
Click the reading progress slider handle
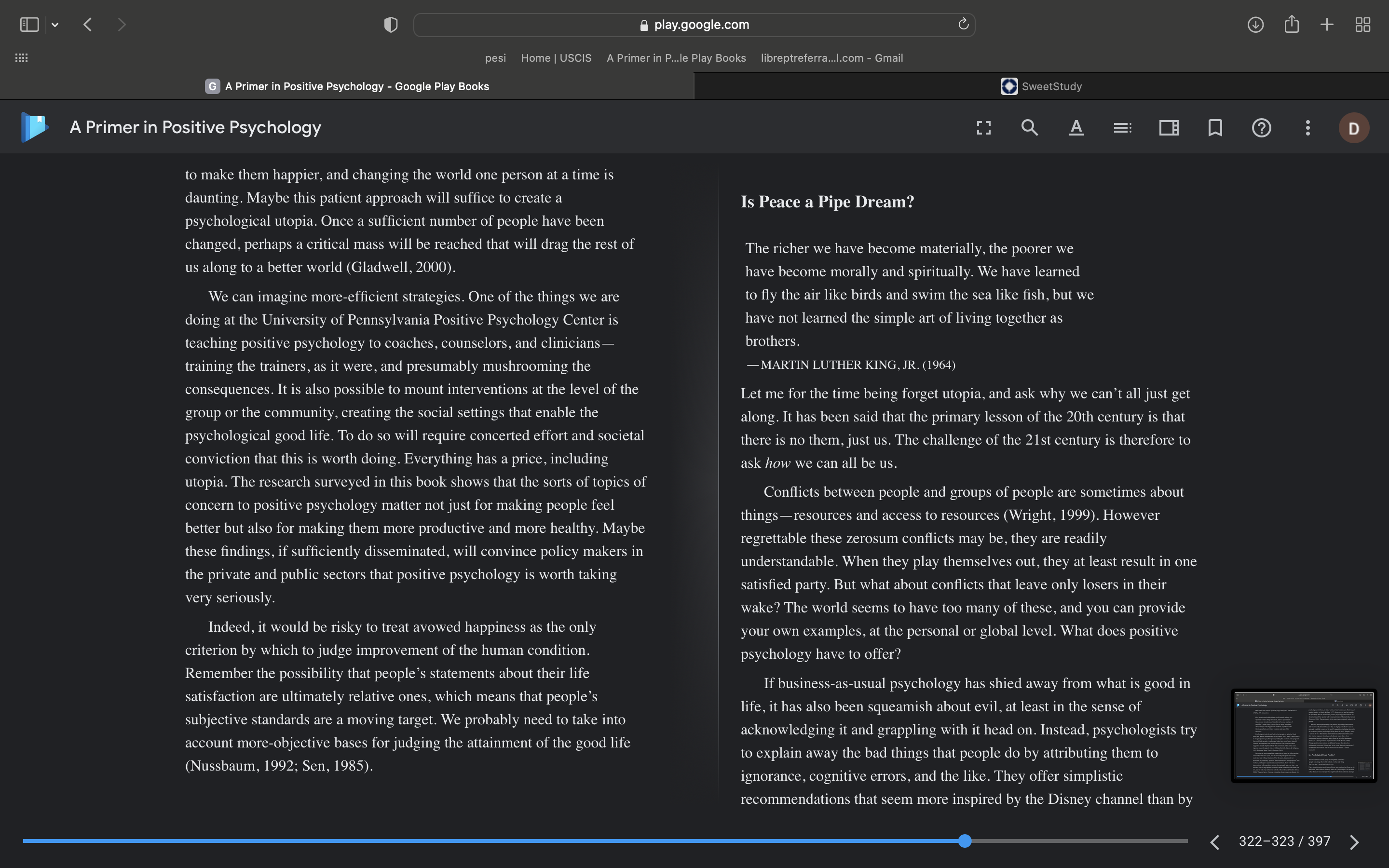coord(965,841)
